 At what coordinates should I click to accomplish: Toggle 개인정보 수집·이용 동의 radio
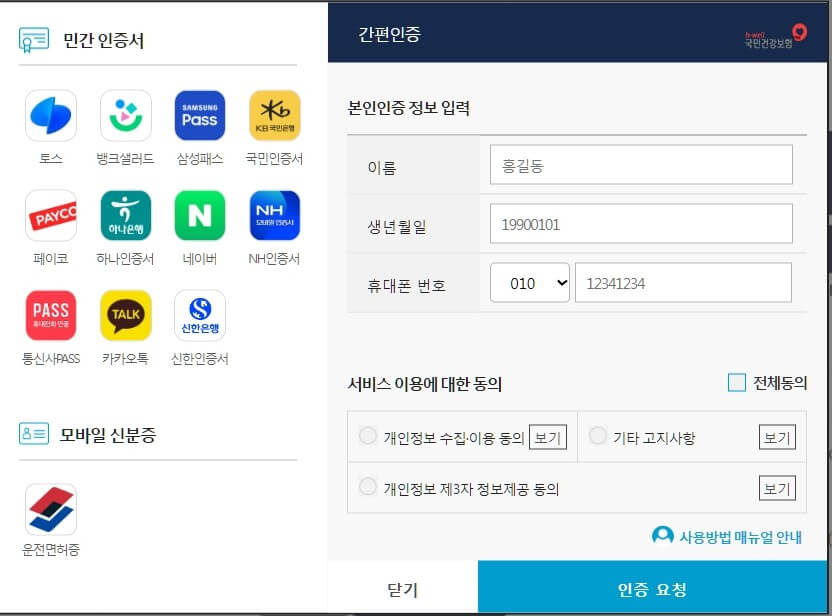(368, 436)
